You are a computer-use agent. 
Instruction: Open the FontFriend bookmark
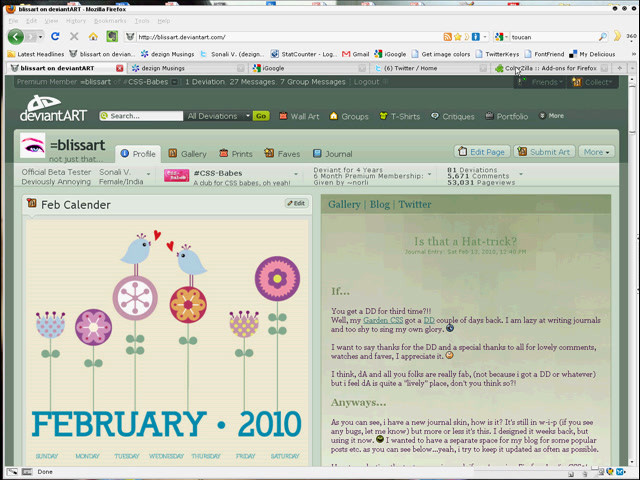(x=544, y=54)
